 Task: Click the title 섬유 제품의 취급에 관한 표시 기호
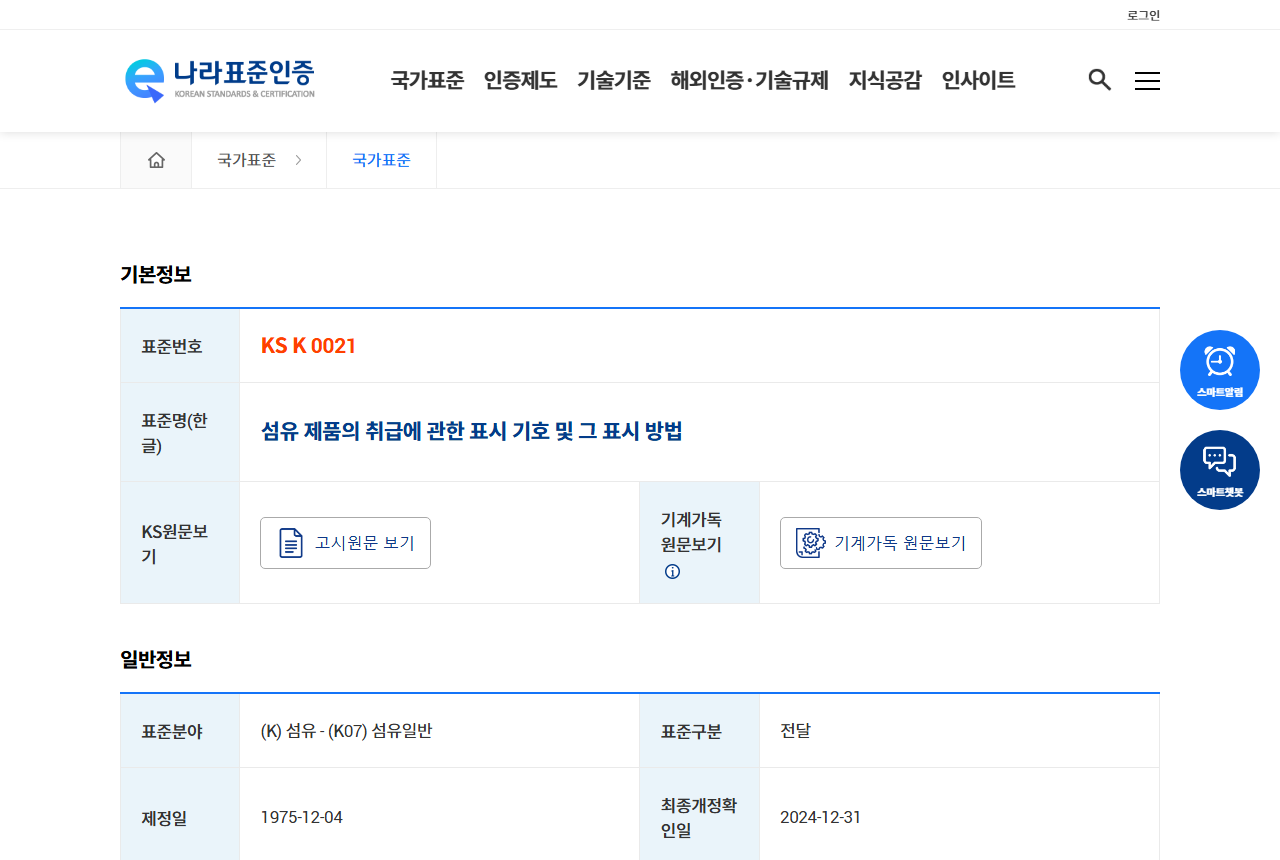pyautogui.click(x=471, y=432)
